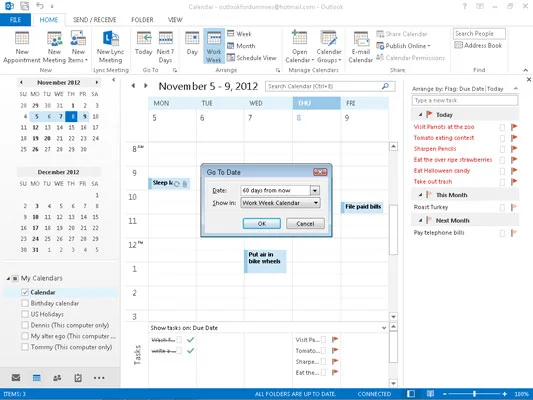The image size is (533, 400).
Task: Click Share Calendar in ribbon
Action: click(x=402, y=34)
